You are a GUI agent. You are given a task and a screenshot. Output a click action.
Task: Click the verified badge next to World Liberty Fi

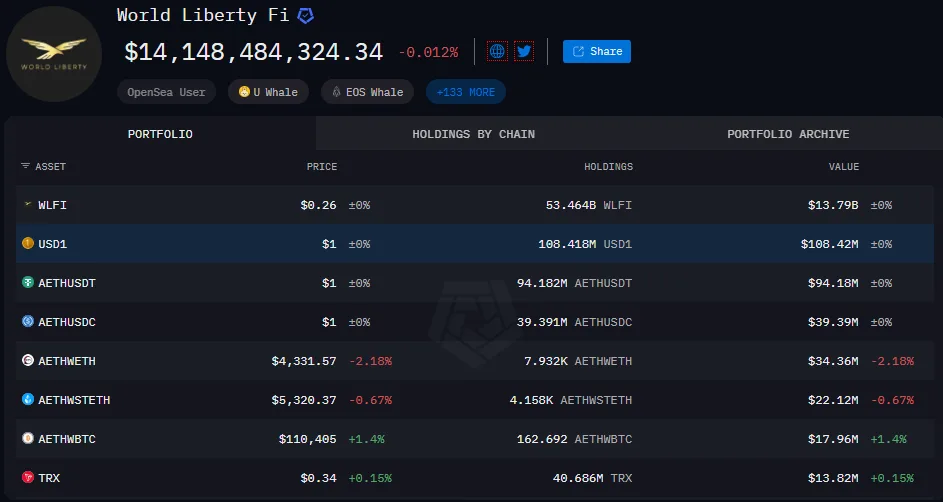[x=306, y=16]
